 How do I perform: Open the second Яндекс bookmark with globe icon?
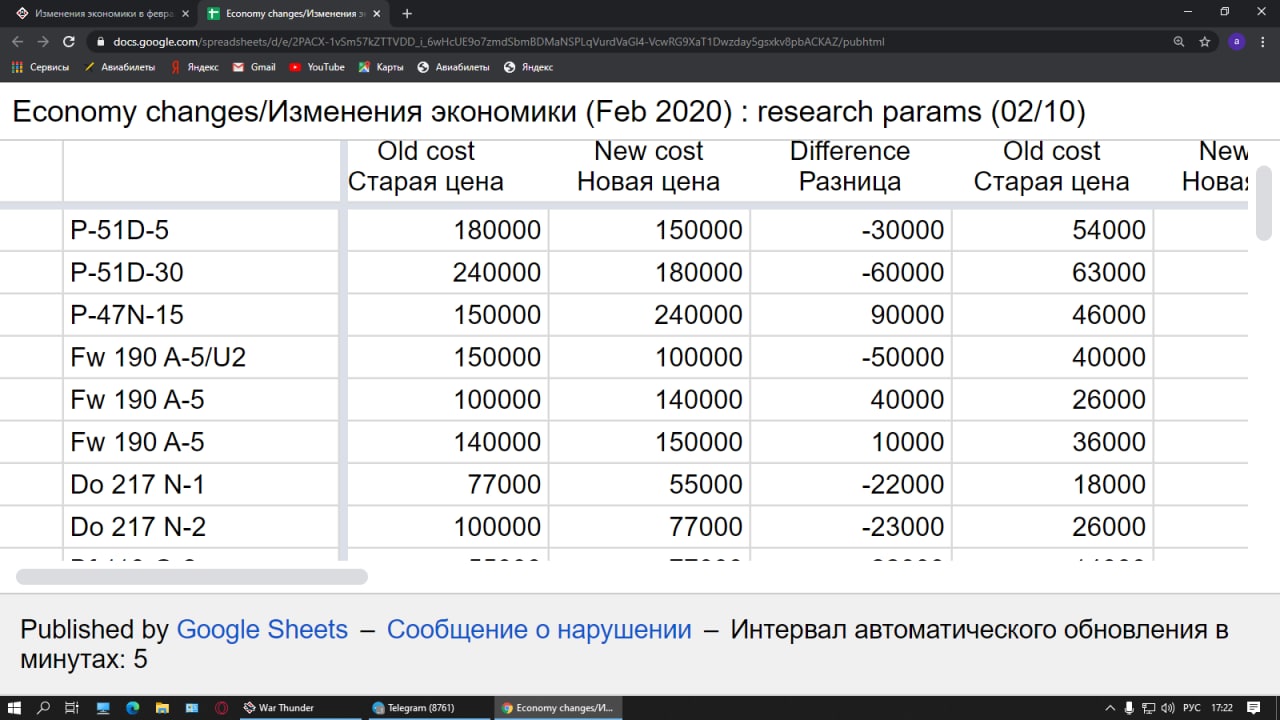coord(529,67)
